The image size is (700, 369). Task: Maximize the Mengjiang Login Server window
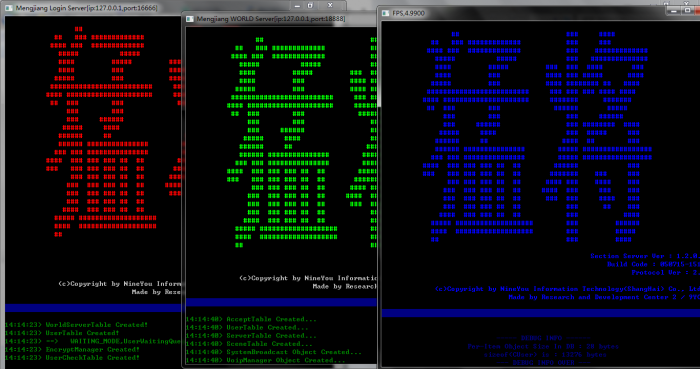click(x=310, y=6)
